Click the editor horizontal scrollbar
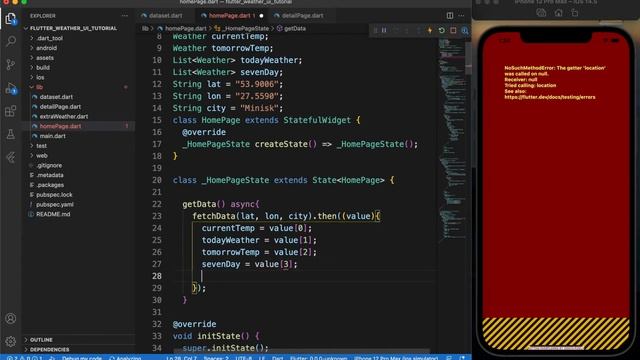The image size is (640, 360). coord(302,351)
